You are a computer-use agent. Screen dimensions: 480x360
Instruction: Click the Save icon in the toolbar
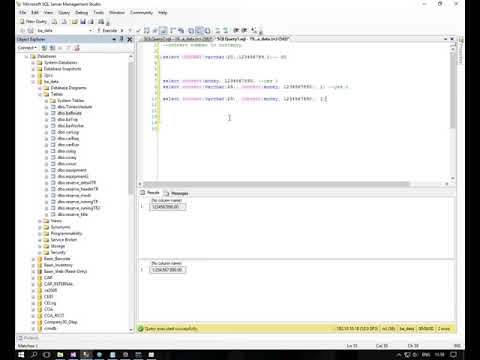(x=83, y=22)
